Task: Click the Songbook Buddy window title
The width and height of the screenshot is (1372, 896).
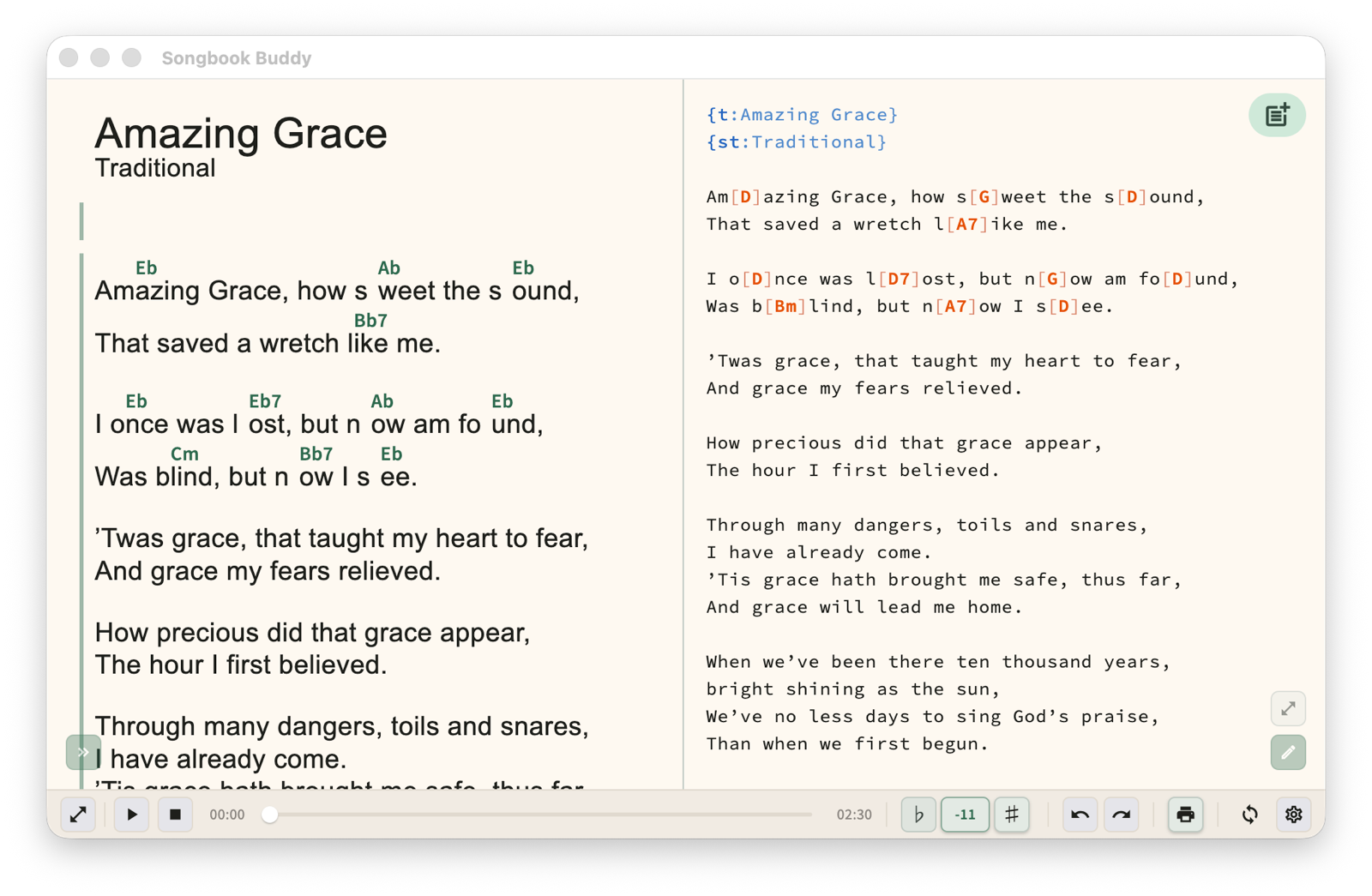Action: coord(237,58)
